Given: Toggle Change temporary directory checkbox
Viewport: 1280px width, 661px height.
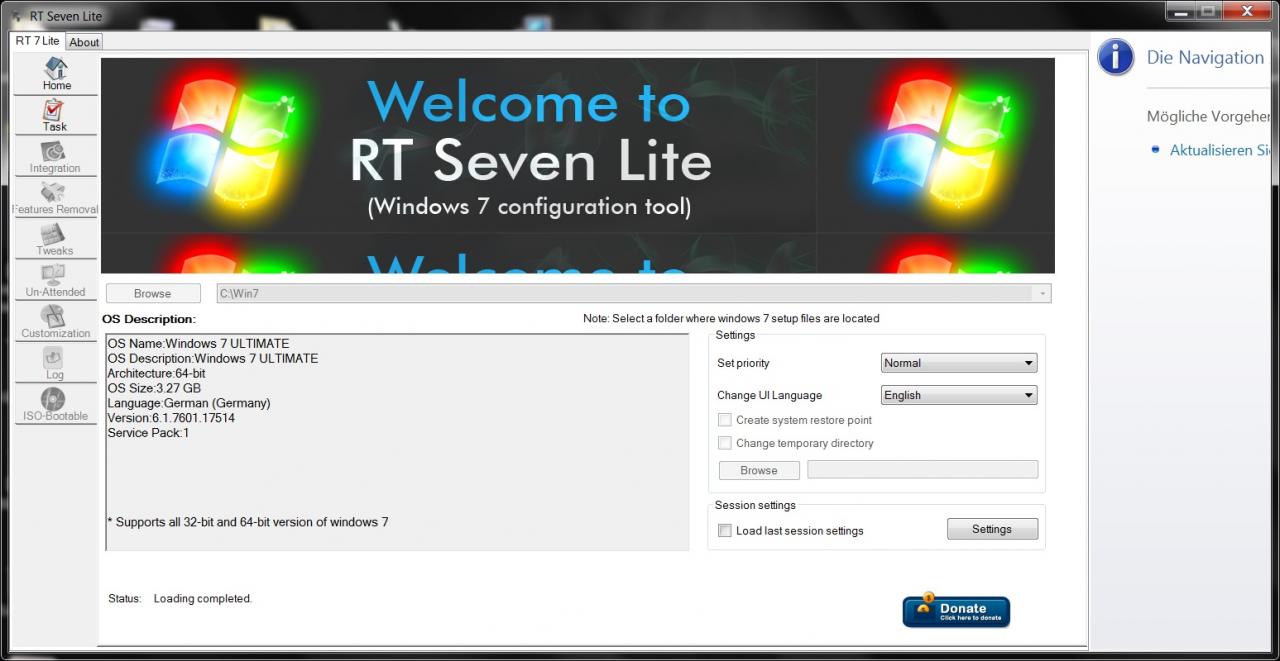Looking at the screenshot, I should [x=725, y=443].
